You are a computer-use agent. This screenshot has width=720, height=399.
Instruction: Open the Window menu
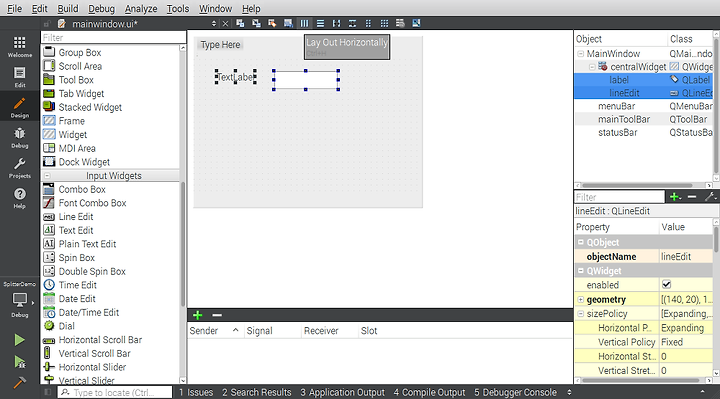(215, 8)
